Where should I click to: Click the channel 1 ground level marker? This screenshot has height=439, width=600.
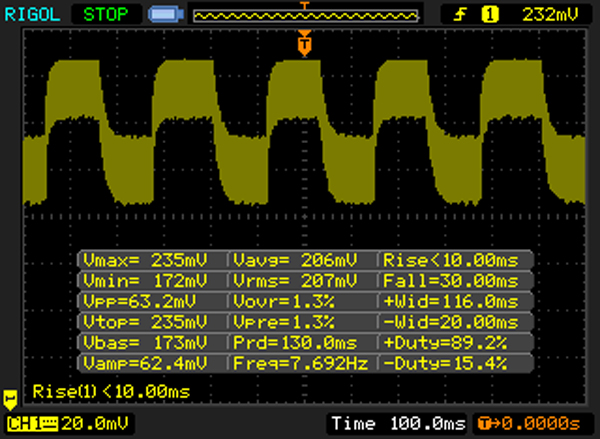10,400
